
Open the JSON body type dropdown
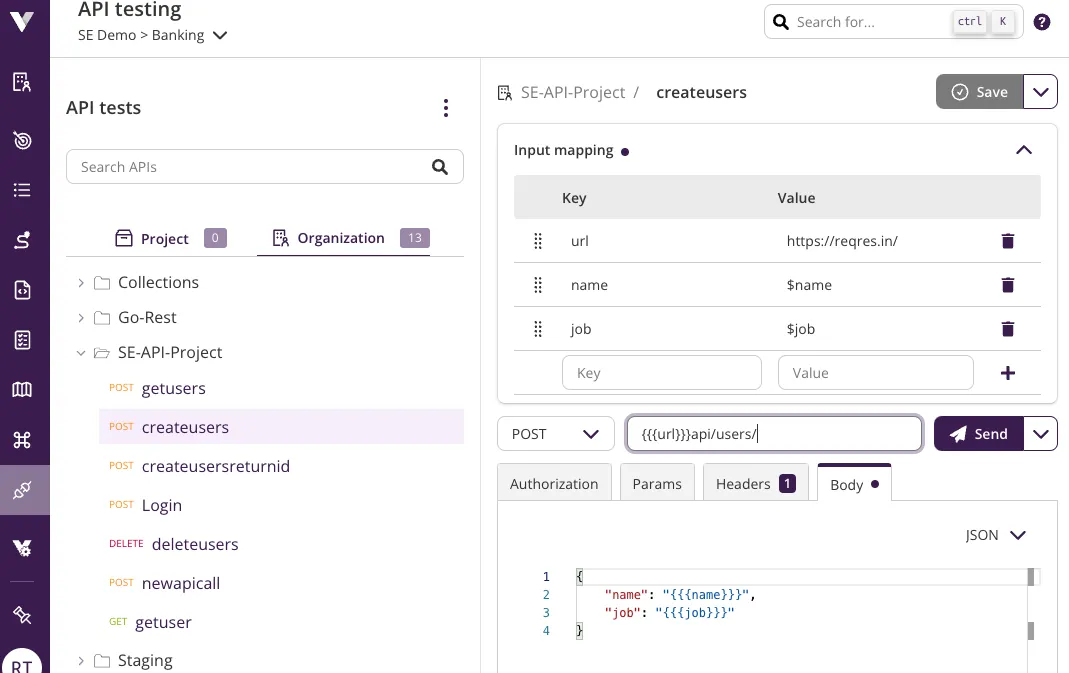(996, 535)
